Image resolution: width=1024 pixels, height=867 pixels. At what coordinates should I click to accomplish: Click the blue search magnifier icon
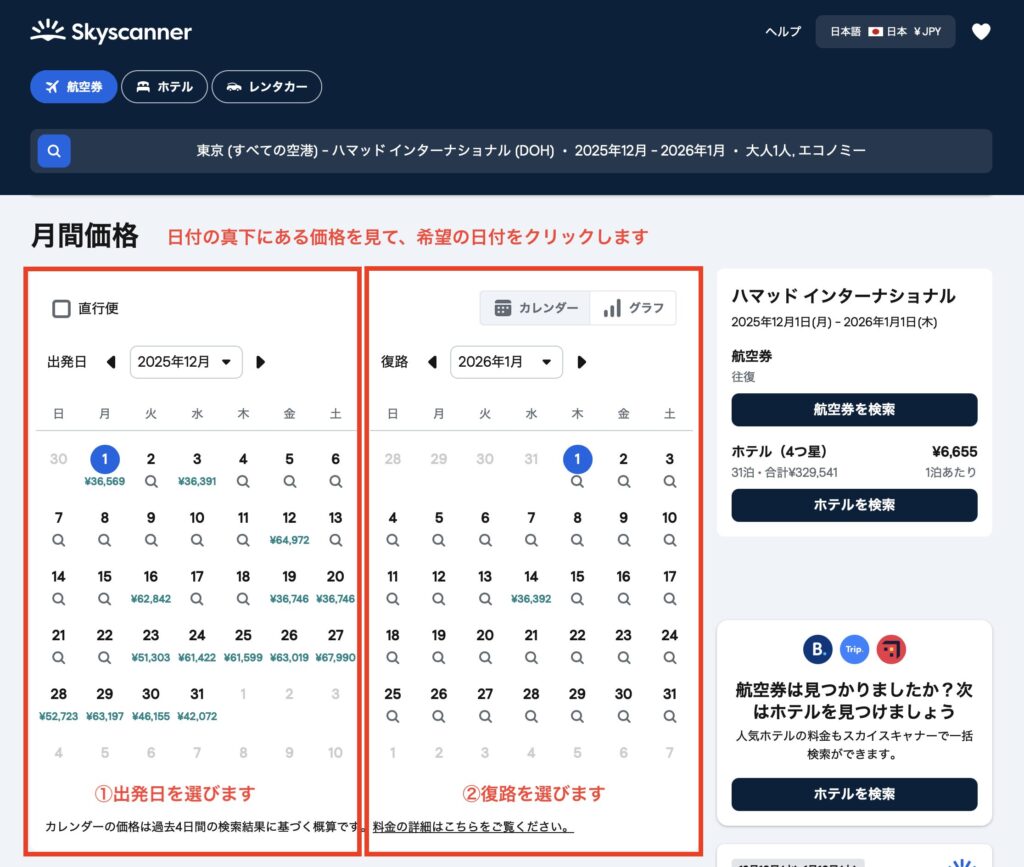[x=53, y=151]
